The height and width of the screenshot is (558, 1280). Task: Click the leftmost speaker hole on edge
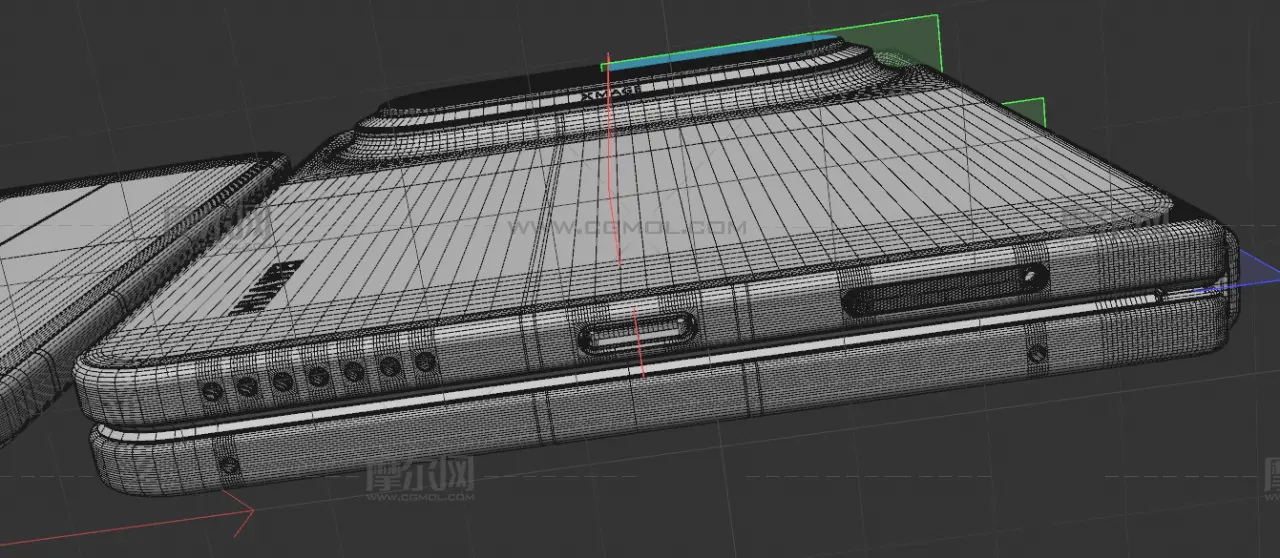point(211,391)
